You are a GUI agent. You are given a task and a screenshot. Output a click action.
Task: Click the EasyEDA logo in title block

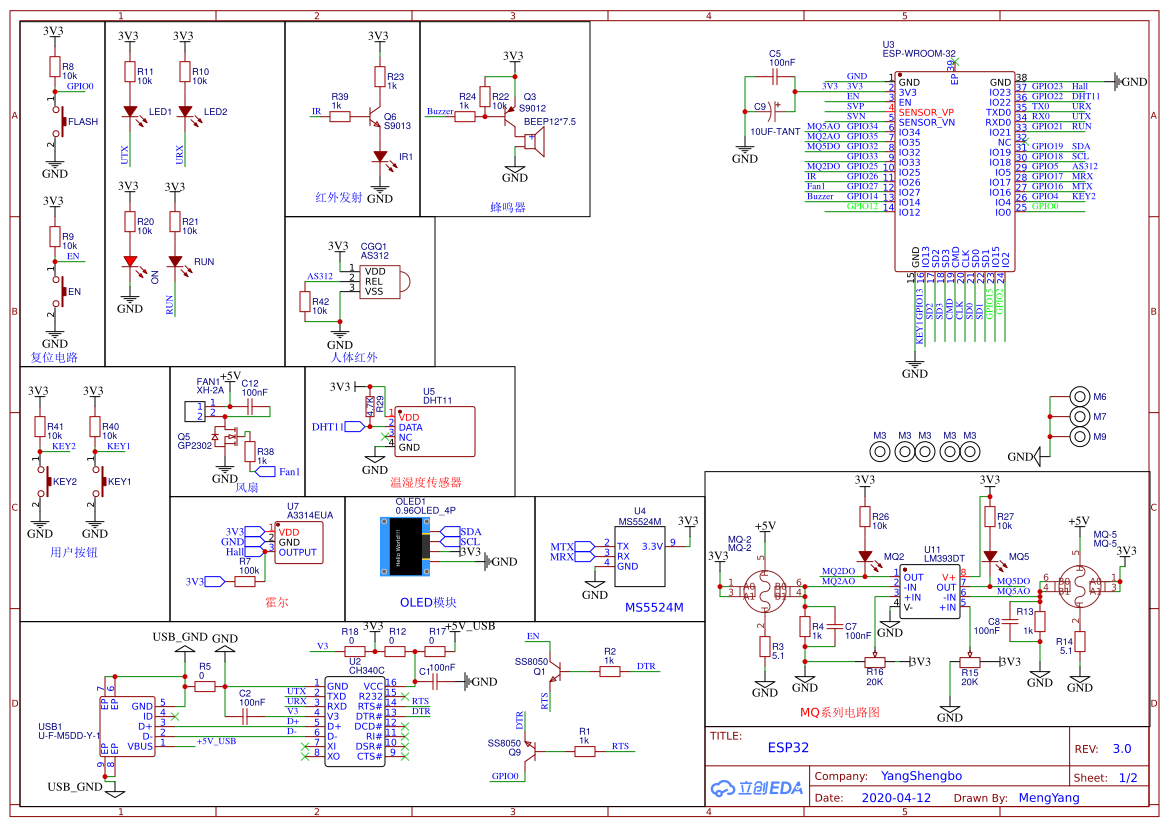tap(756, 788)
